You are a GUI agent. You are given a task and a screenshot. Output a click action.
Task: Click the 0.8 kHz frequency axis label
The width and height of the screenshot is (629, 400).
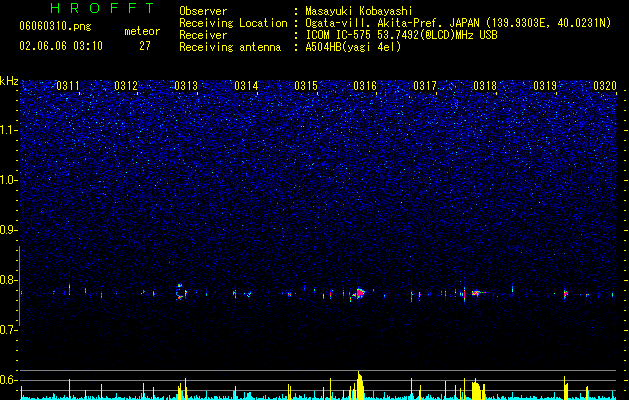pos(9,280)
